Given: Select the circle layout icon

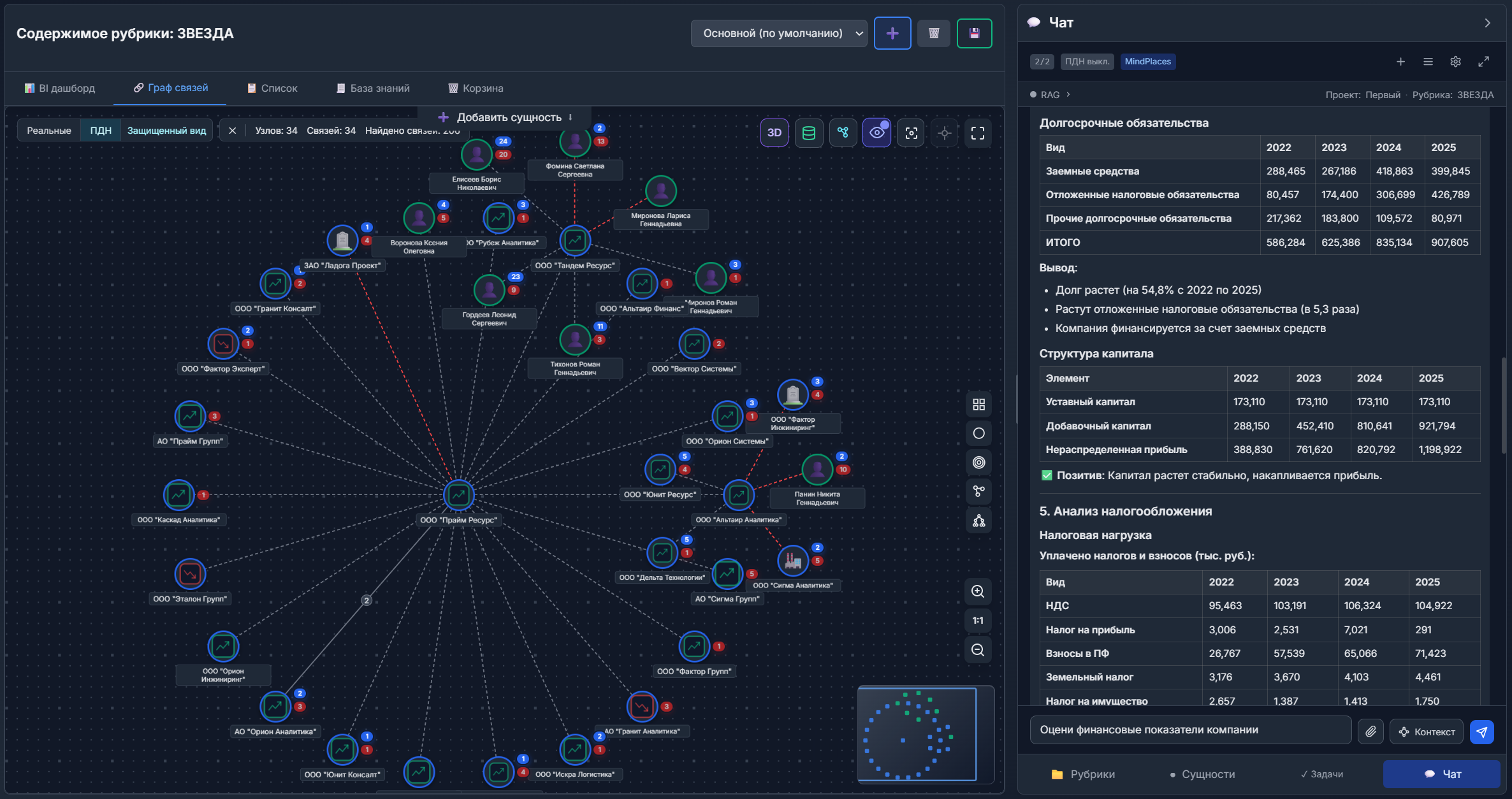Looking at the screenshot, I should point(978,433).
